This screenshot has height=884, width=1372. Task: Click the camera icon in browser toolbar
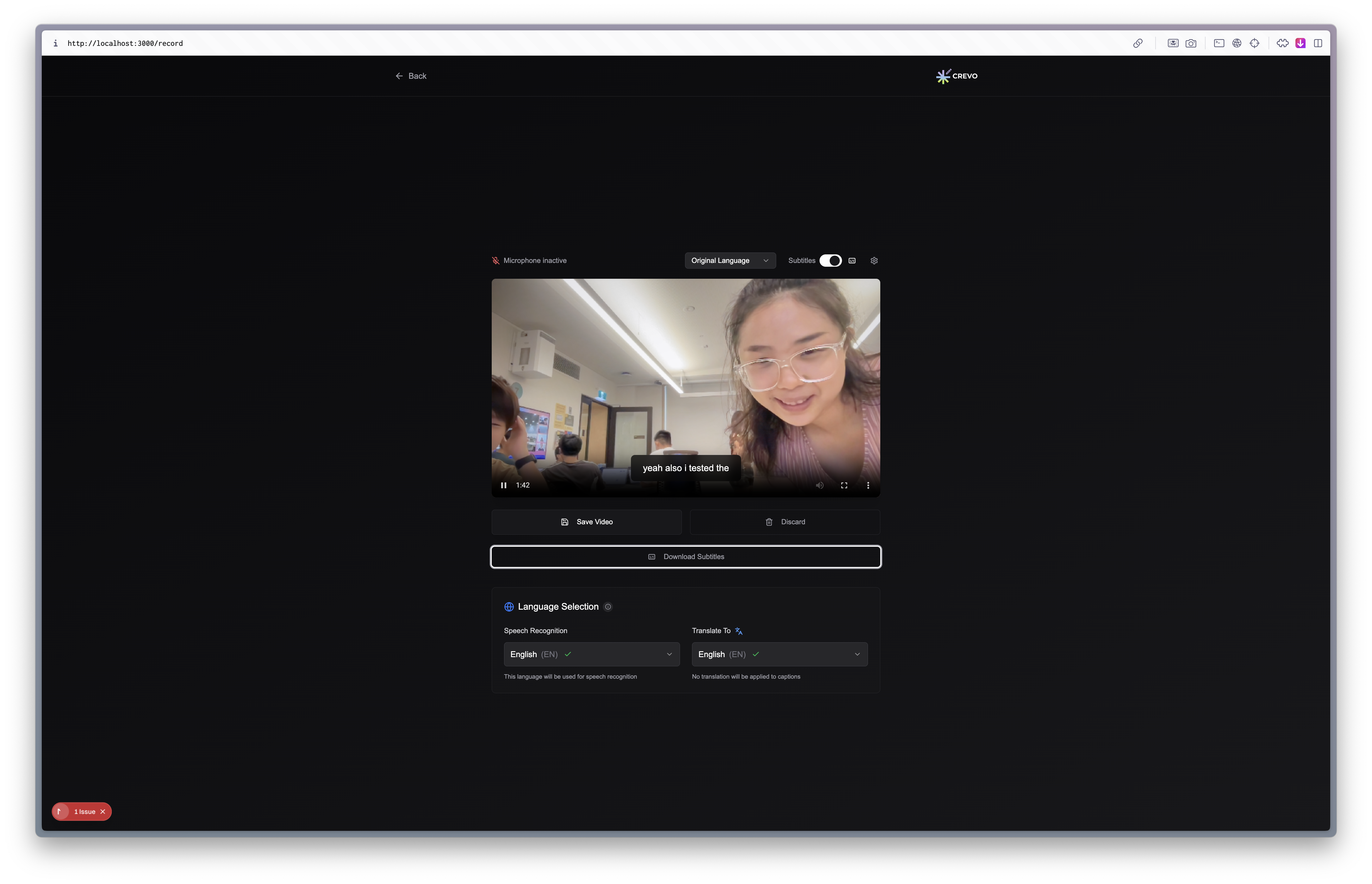[1191, 43]
